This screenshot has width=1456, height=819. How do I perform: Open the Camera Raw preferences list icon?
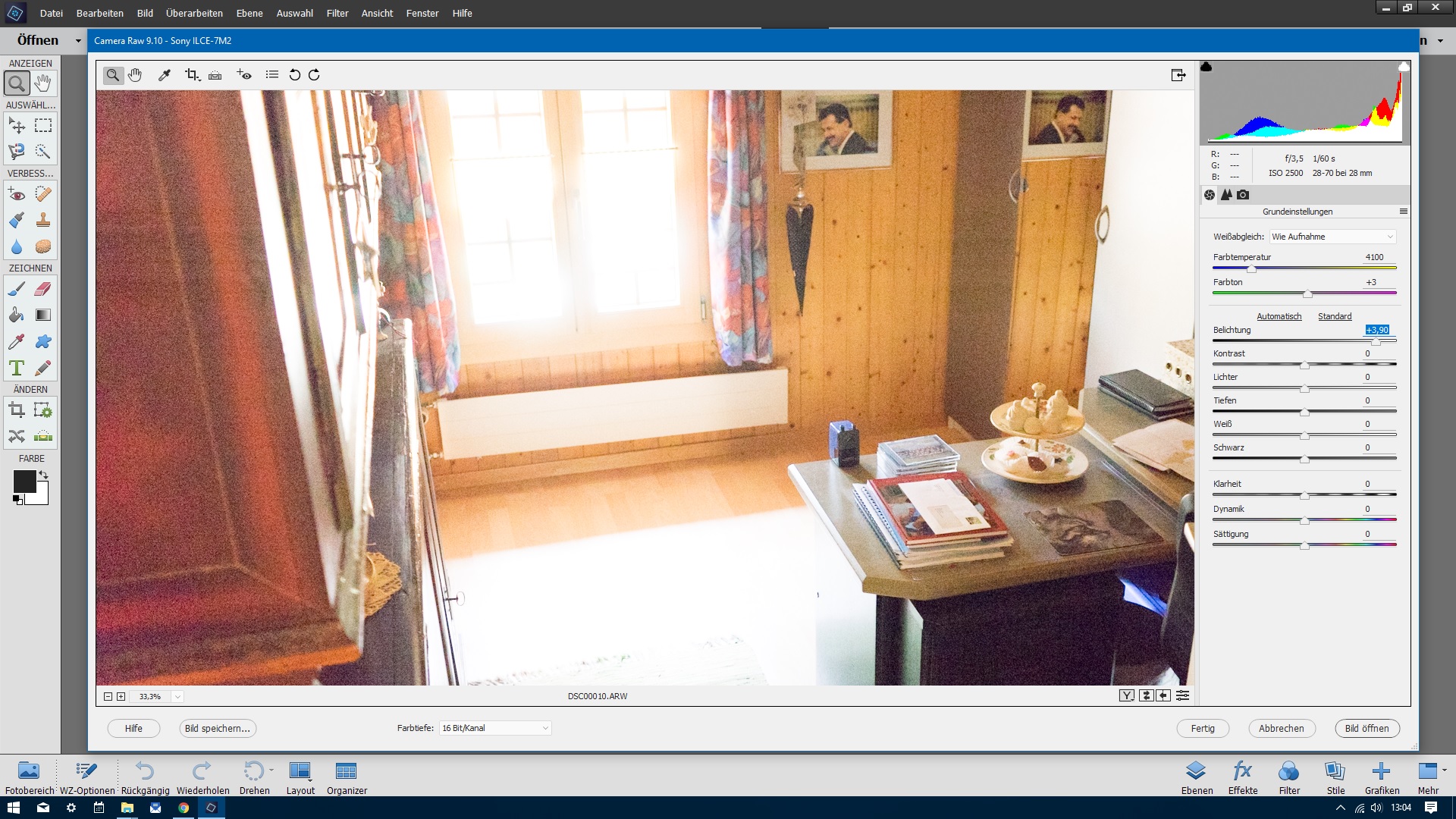271,74
